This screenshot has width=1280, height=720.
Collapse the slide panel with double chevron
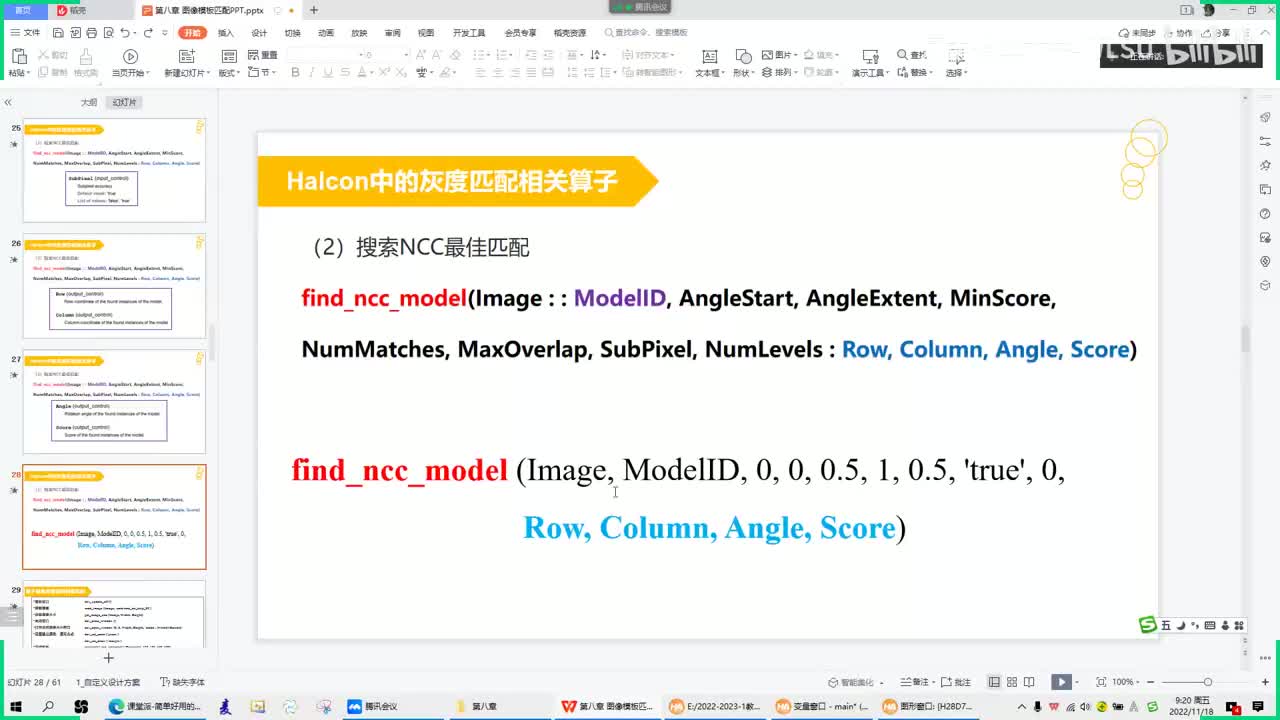click(x=7, y=102)
